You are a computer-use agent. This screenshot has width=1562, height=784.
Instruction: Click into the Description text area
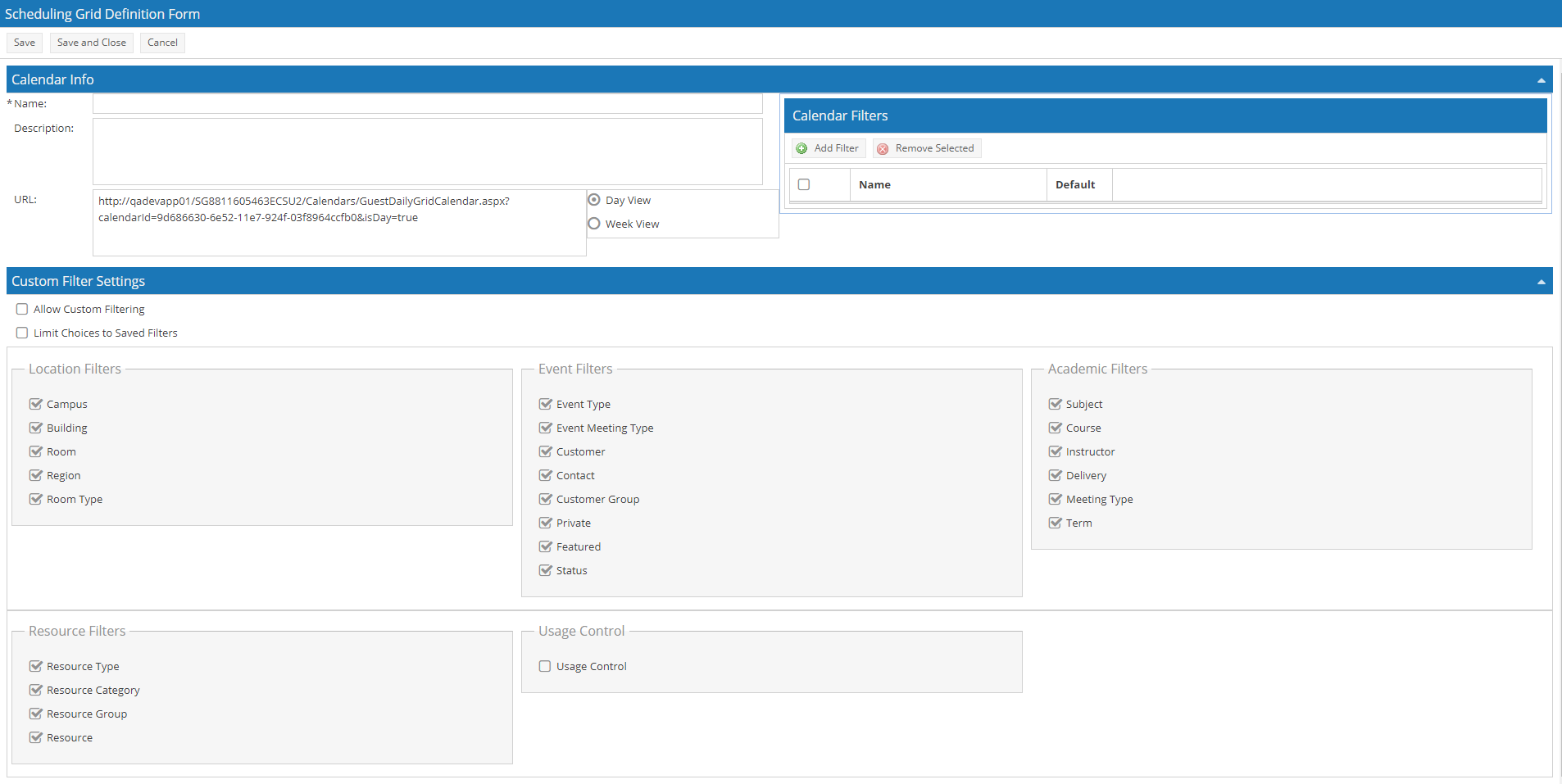(428, 152)
